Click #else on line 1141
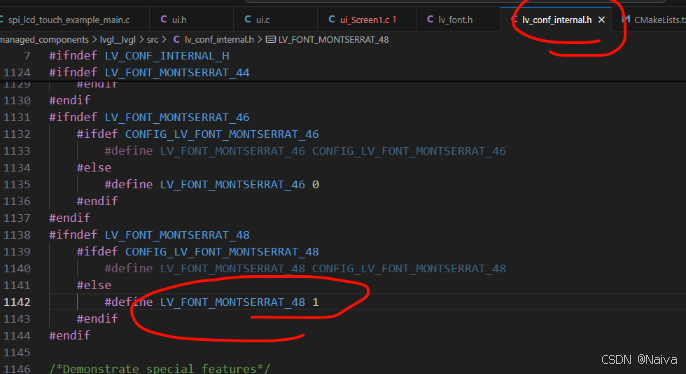 coord(94,285)
